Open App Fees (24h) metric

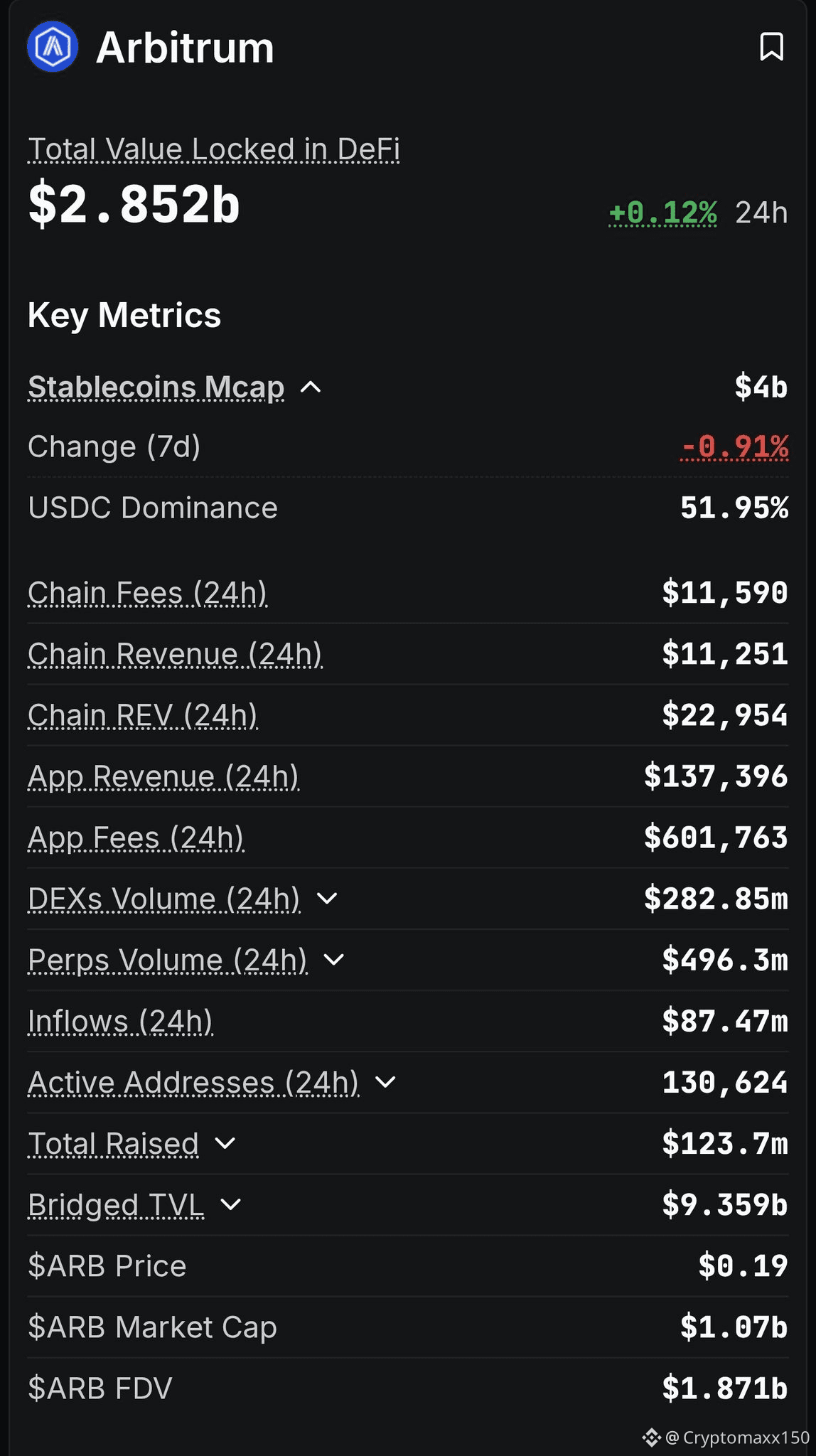pos(136,838)
